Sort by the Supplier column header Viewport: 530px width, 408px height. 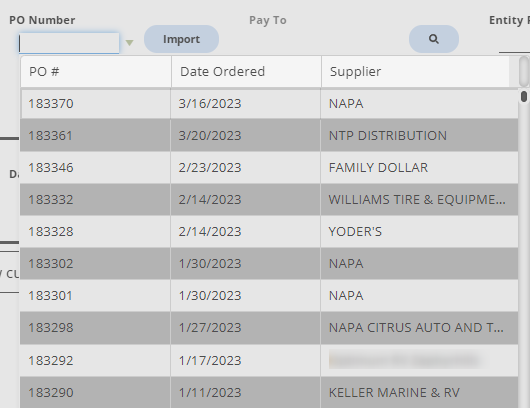click(415, 72)
